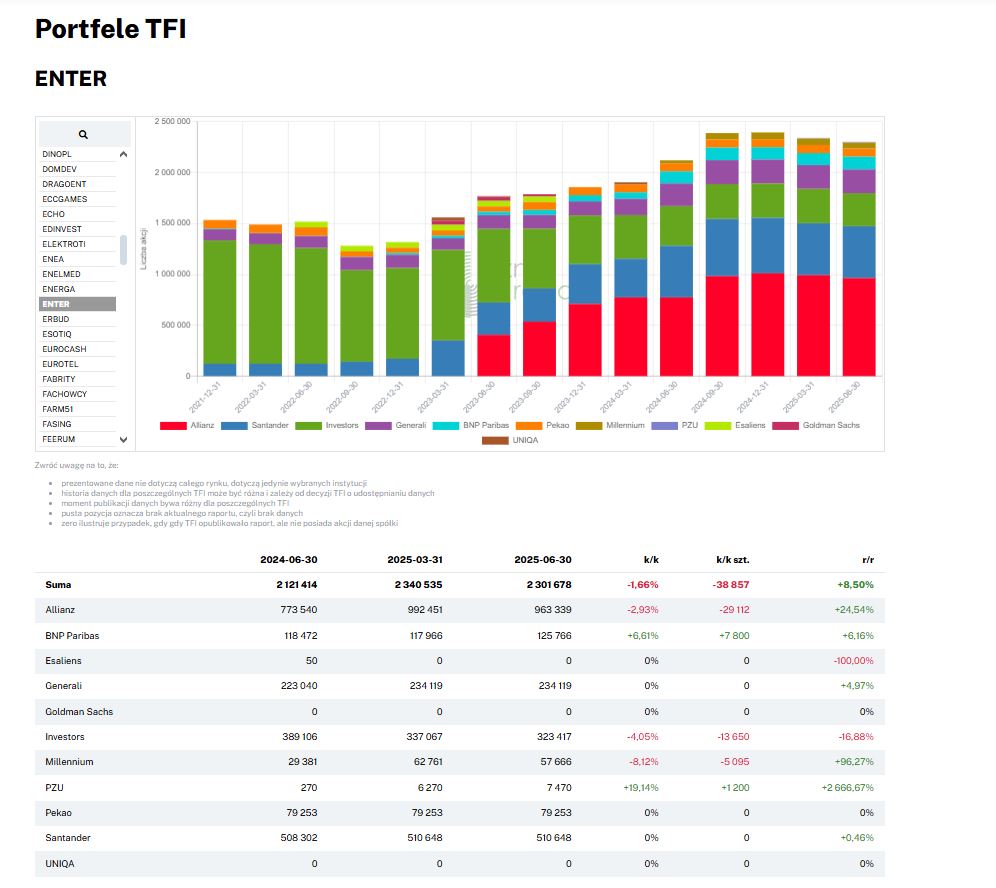Screen dimensions: 996x888
Task: Select DINOPL in the ticker list
Action: tap(77, 154)
